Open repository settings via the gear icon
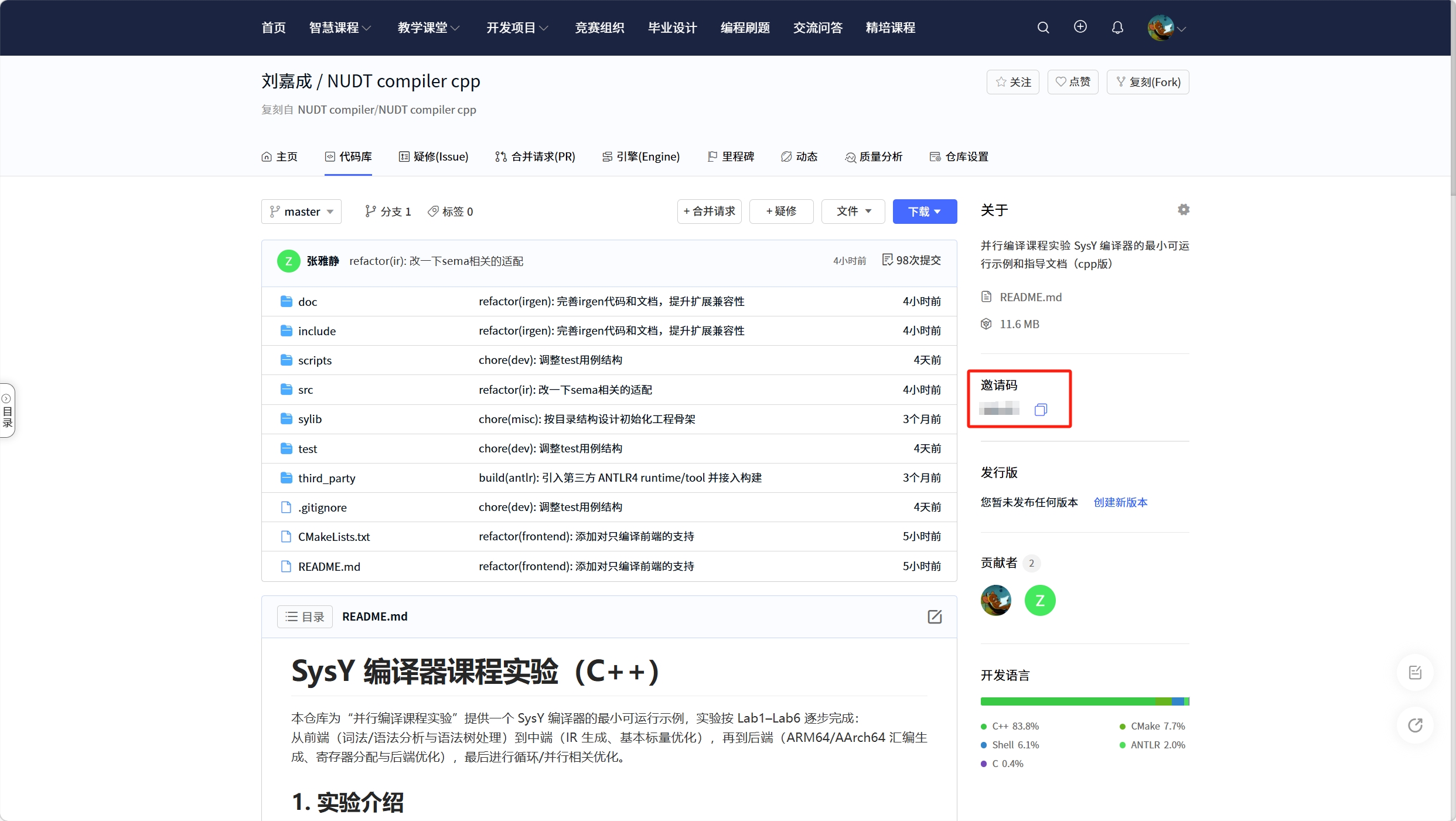Image resolution: width=1456 pixels, height=821 pixels. coord(1183,209)
